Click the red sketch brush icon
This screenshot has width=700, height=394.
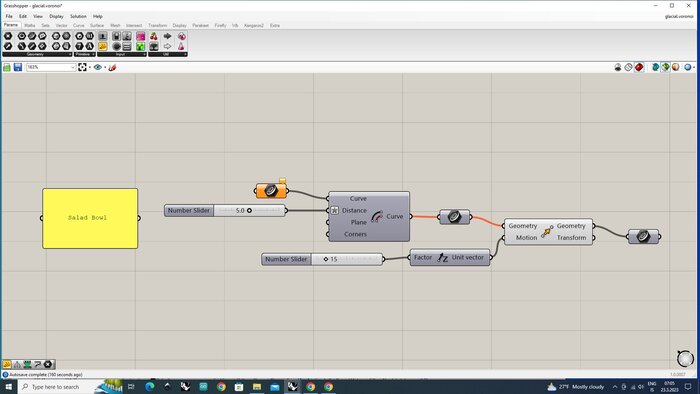point(112,67)
